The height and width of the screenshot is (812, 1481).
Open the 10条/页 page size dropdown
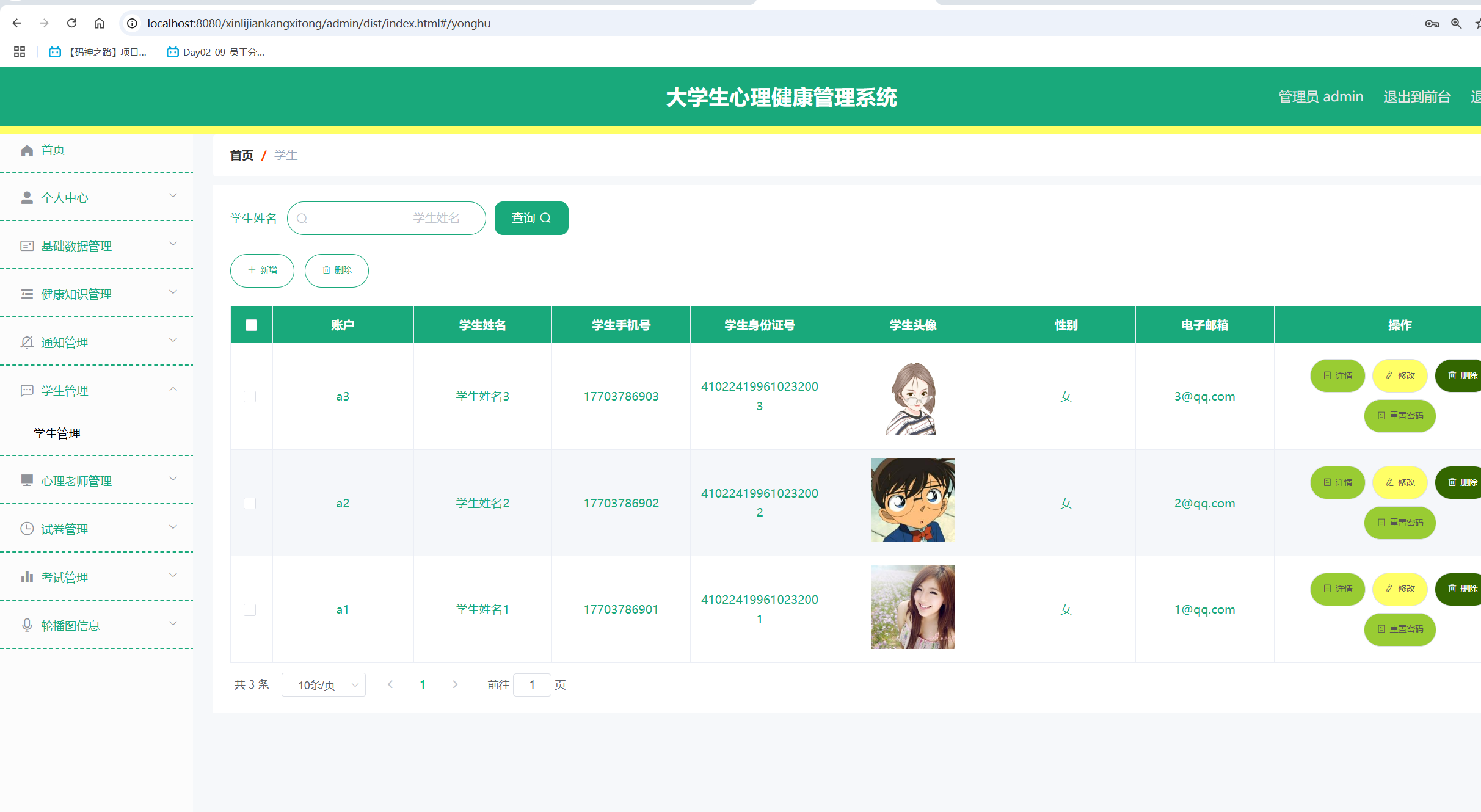(x=324, y=685)
